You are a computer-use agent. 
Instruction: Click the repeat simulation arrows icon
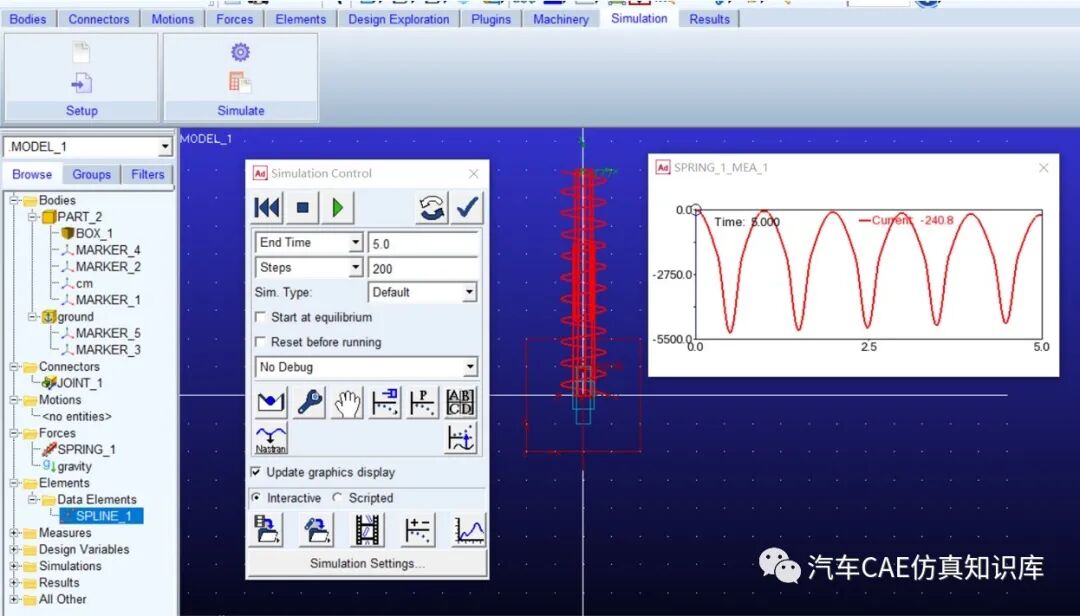click(432, 207)
